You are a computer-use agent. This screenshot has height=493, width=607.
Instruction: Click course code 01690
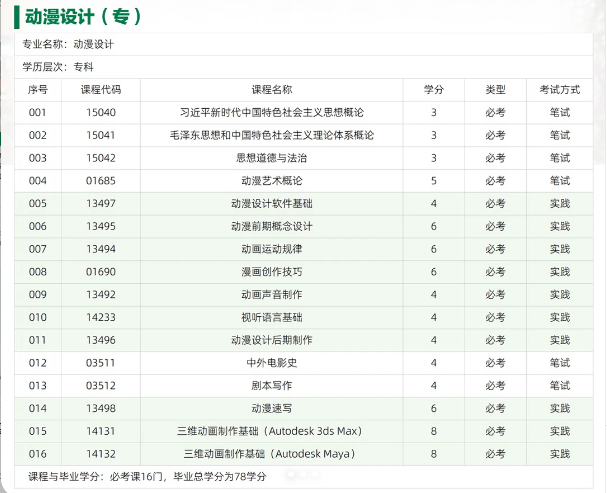click(x=101, y=272)
